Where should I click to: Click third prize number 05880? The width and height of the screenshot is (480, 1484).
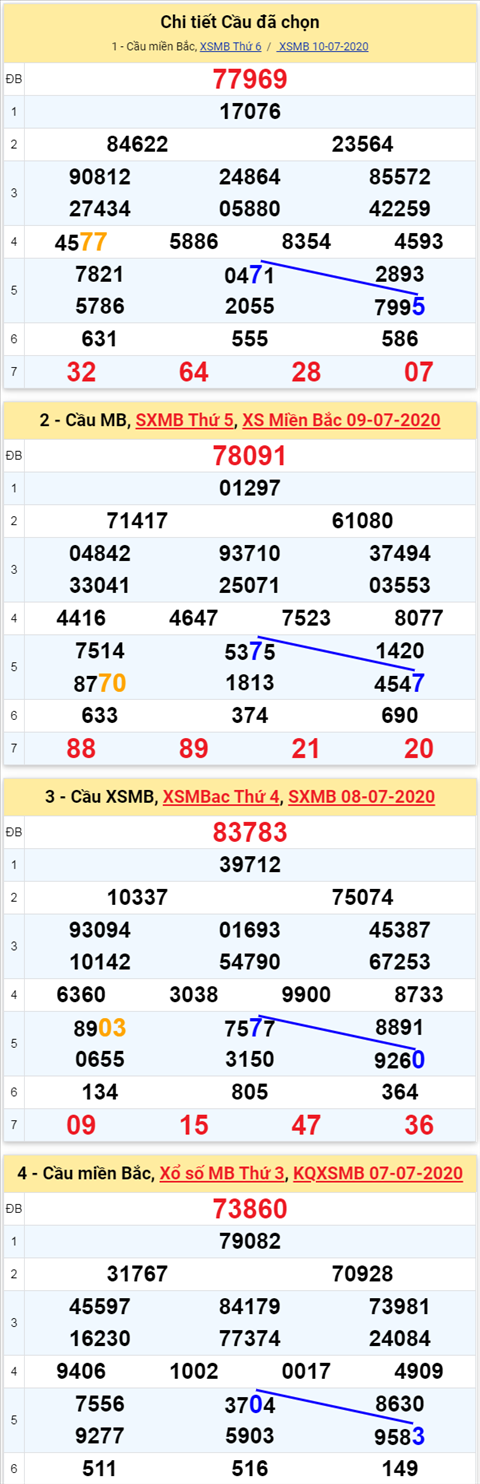(x=250, y=209)
